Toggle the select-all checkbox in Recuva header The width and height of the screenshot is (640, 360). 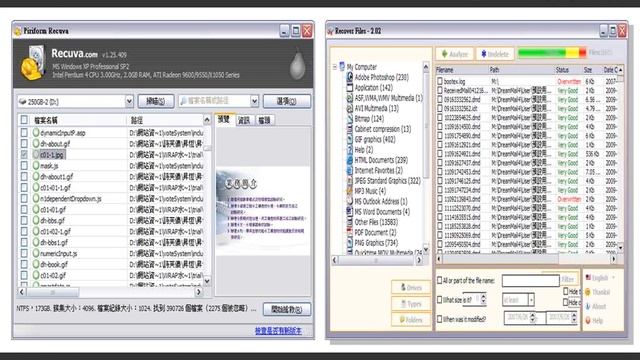pyautogui.click(x=24, y=120)
